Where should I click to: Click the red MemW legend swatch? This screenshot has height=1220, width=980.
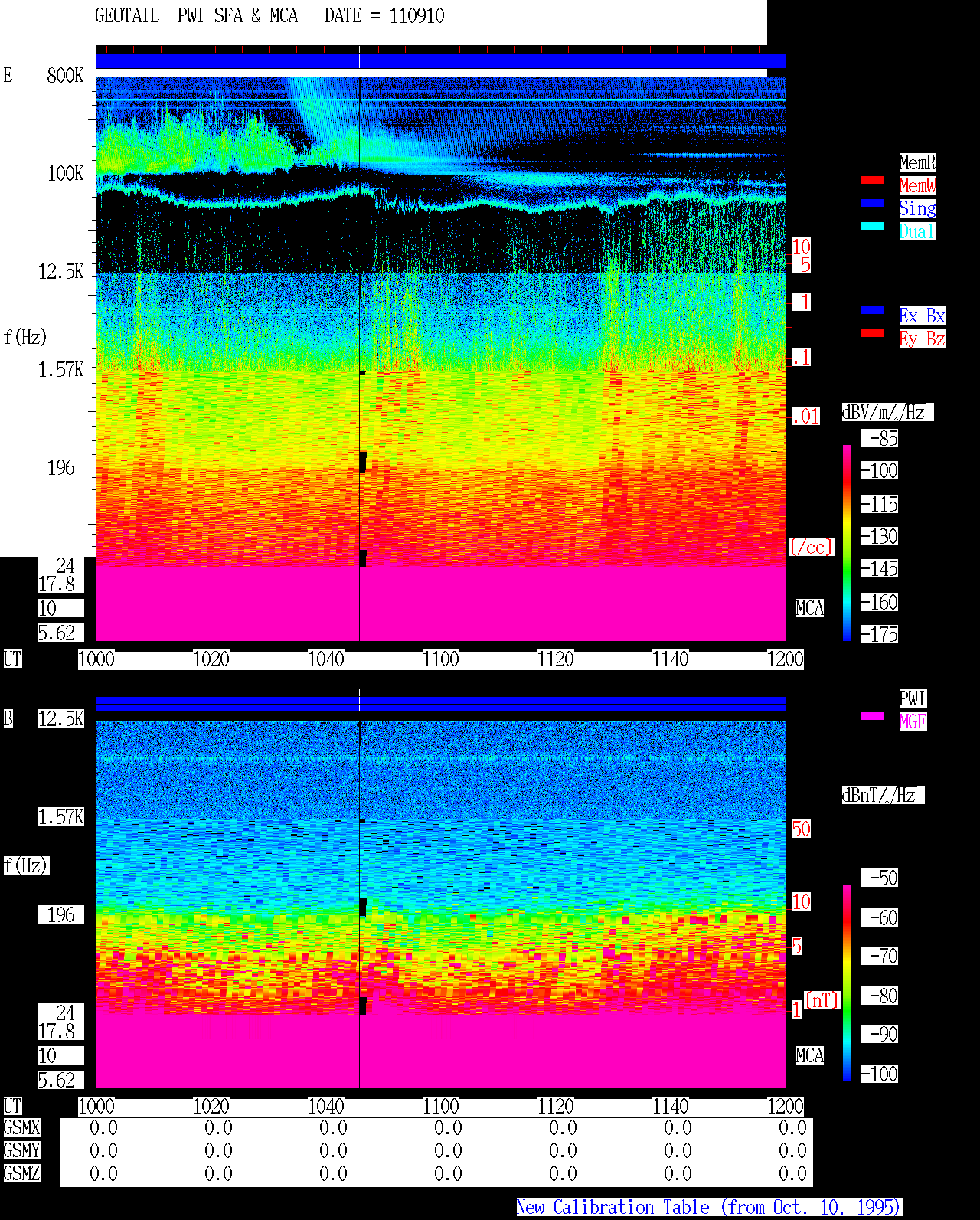click(873, 180)
